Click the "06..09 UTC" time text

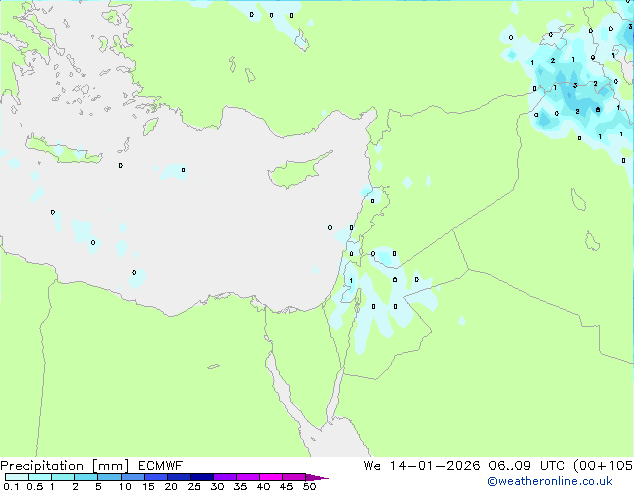tap(527, 466)
